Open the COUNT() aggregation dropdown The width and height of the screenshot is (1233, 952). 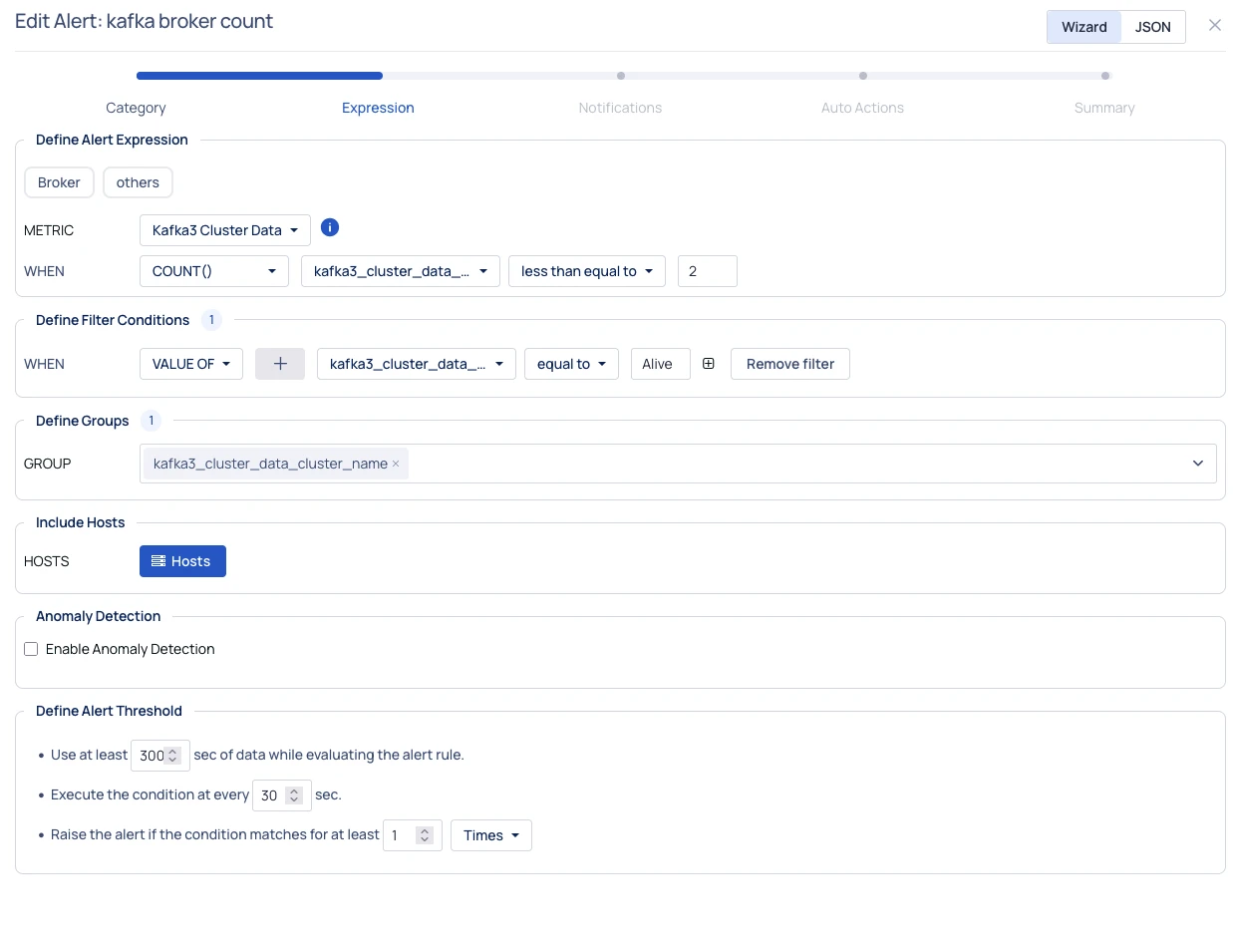coord(213,271)
